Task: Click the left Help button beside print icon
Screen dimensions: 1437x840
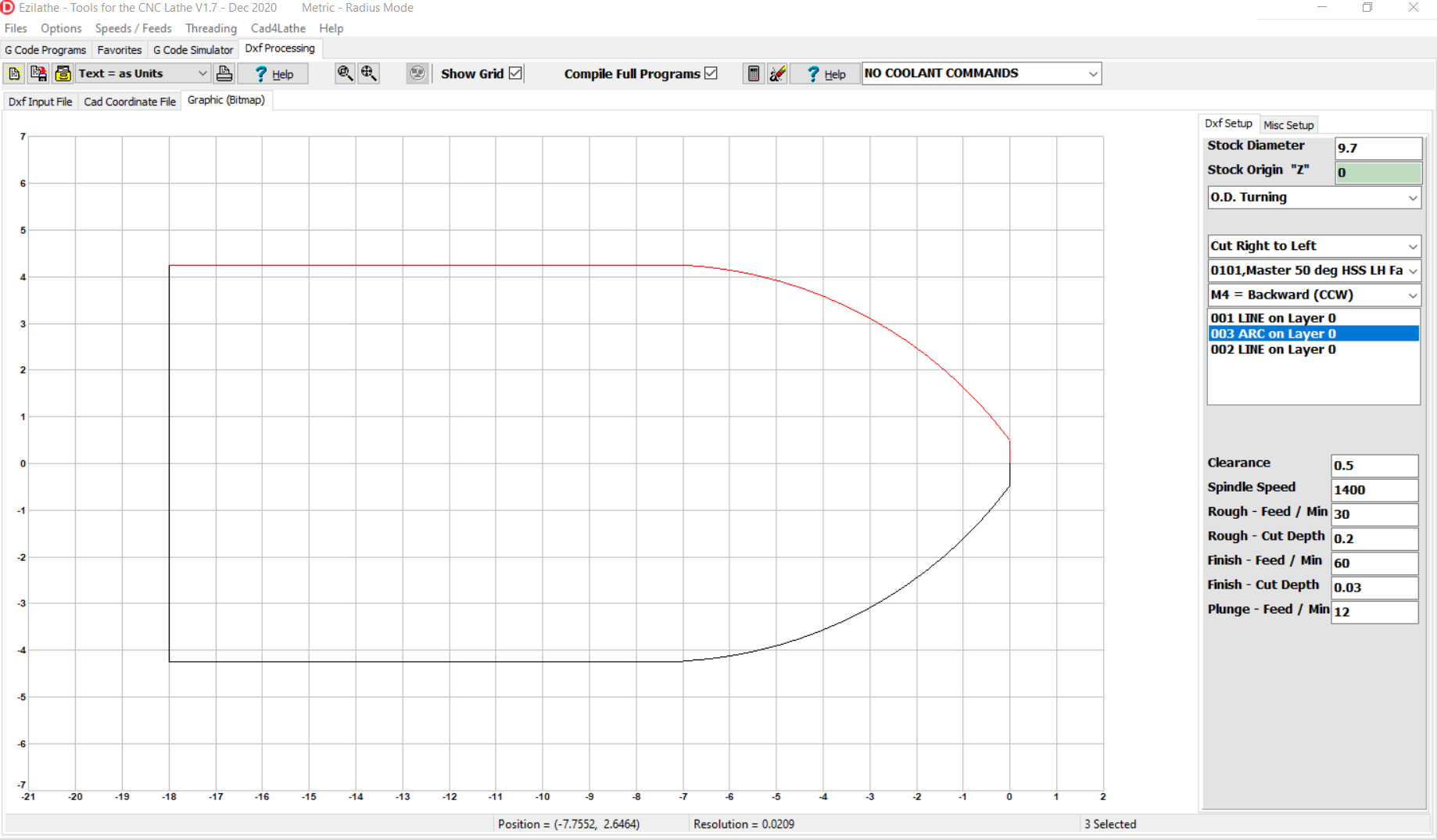Action: [x=274, y=73]
